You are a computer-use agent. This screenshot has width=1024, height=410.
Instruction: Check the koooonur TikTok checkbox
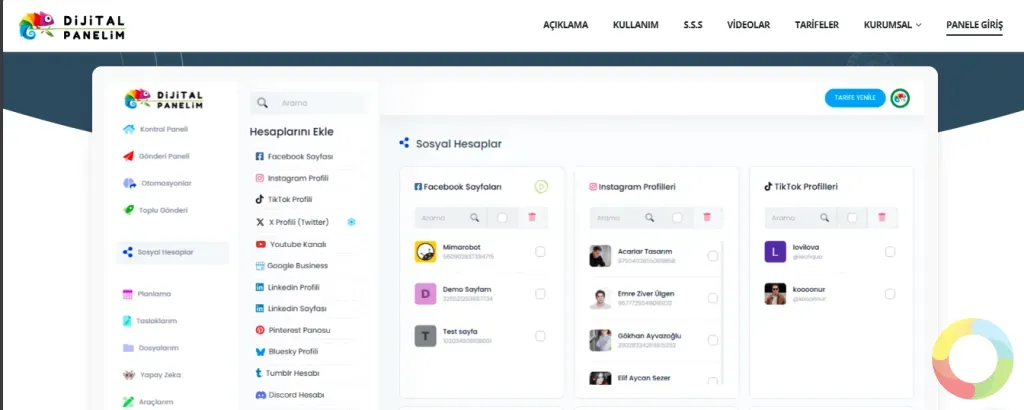(x=890, y=294)
